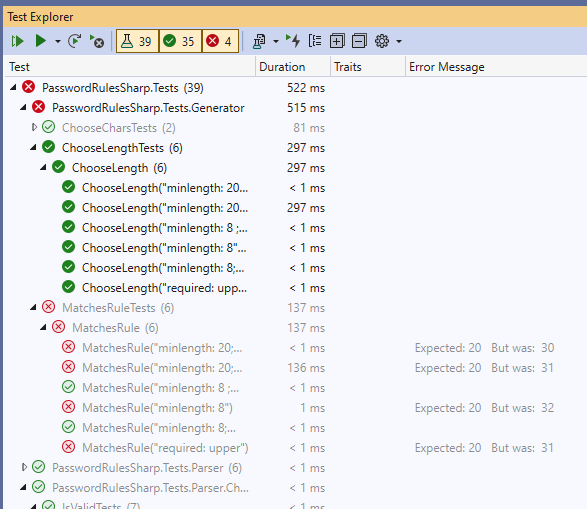Collapse all tests with minus icon
The width and height of the screenshot is (587, 509).
coord(359,41)
